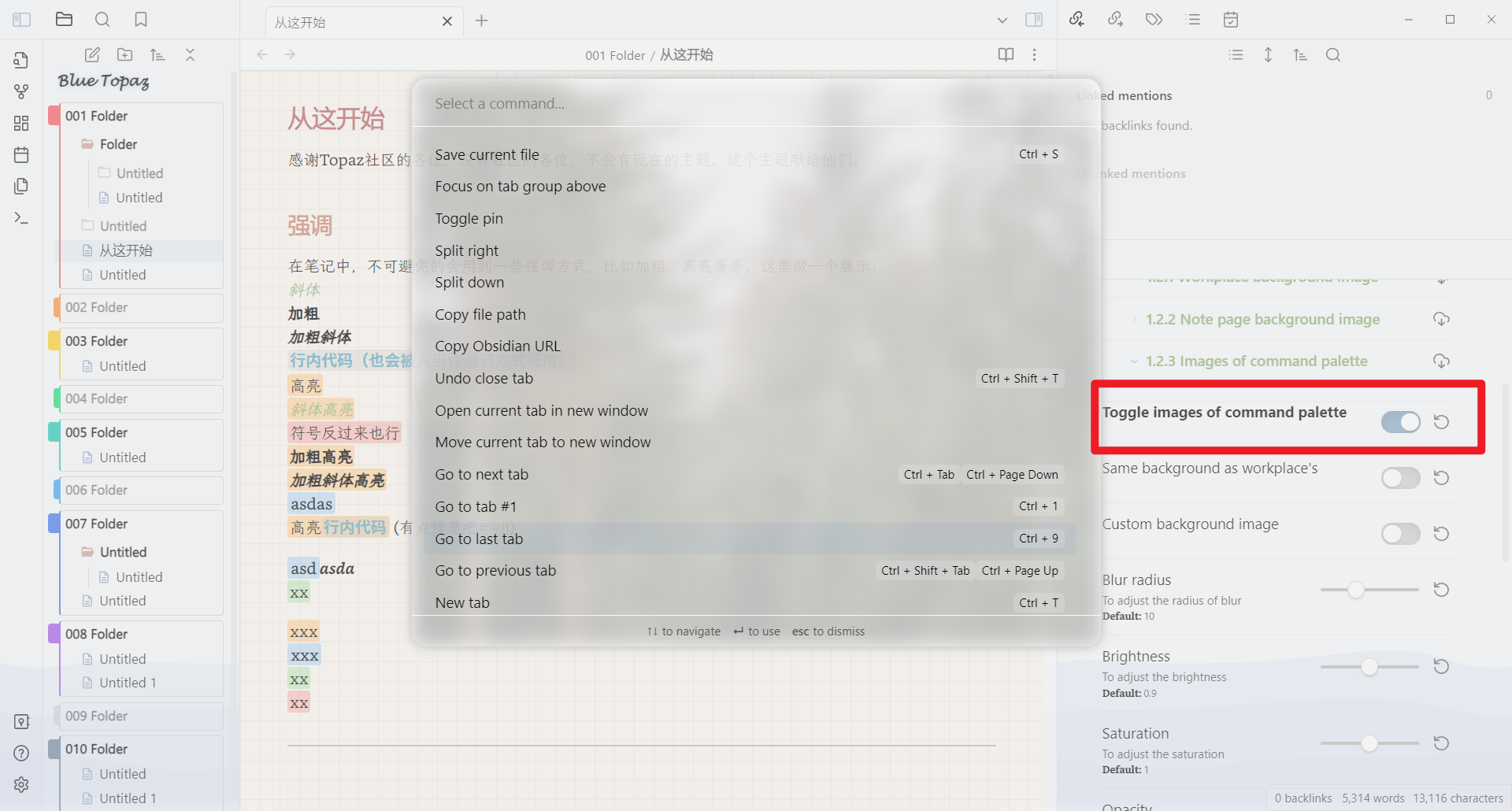Collapse all folders in file explorer
Image resolution: width=1512 pixels, height=811 pixels.
pos(190,54)
